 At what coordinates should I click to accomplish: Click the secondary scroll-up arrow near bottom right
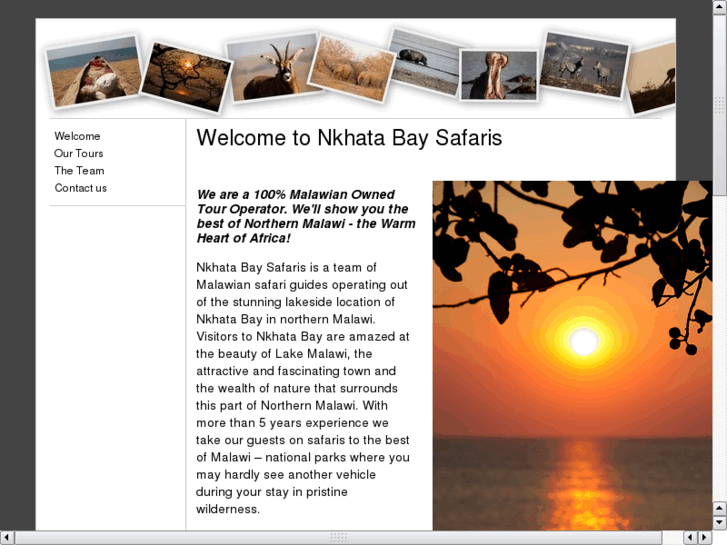720,508
